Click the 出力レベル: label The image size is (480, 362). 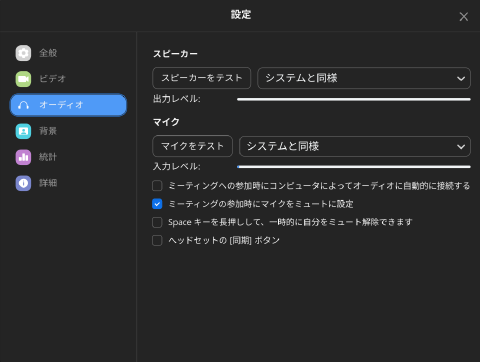(x=177, y=99)
